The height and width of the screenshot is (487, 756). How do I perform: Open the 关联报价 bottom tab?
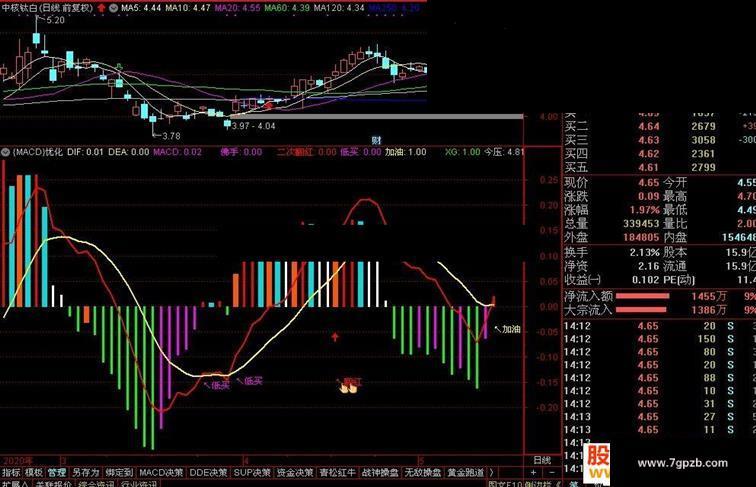pos(54,484)
